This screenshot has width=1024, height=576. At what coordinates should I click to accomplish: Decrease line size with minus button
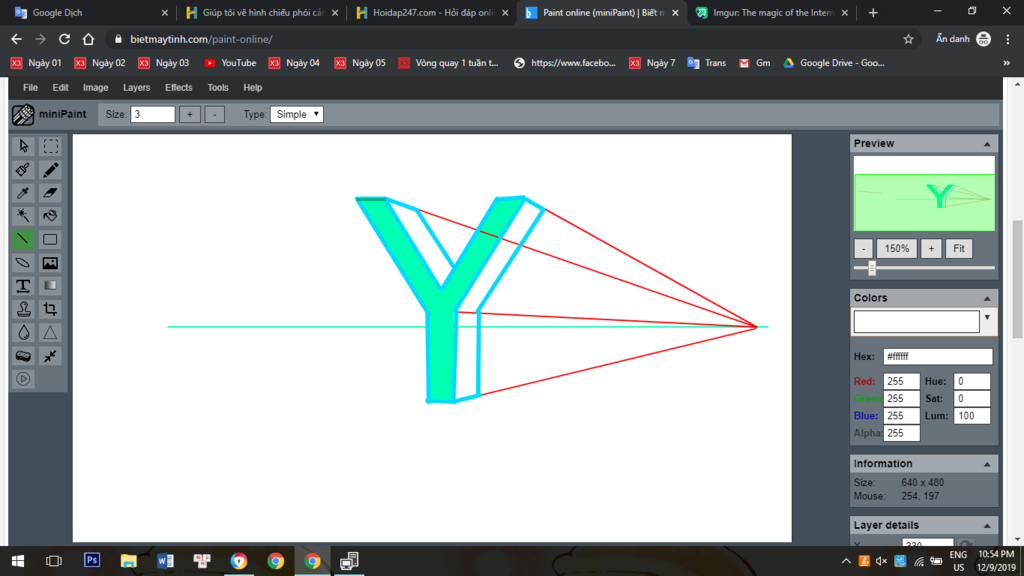(x=214, y=114)
